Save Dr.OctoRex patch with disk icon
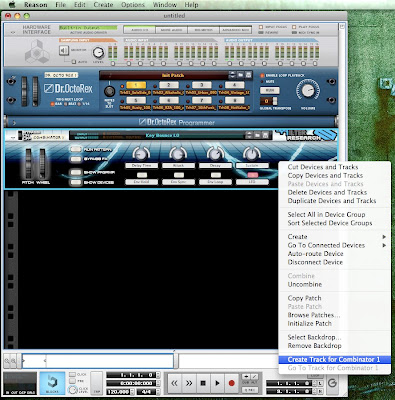Screen dimensions: 395x400 point(248,75)
